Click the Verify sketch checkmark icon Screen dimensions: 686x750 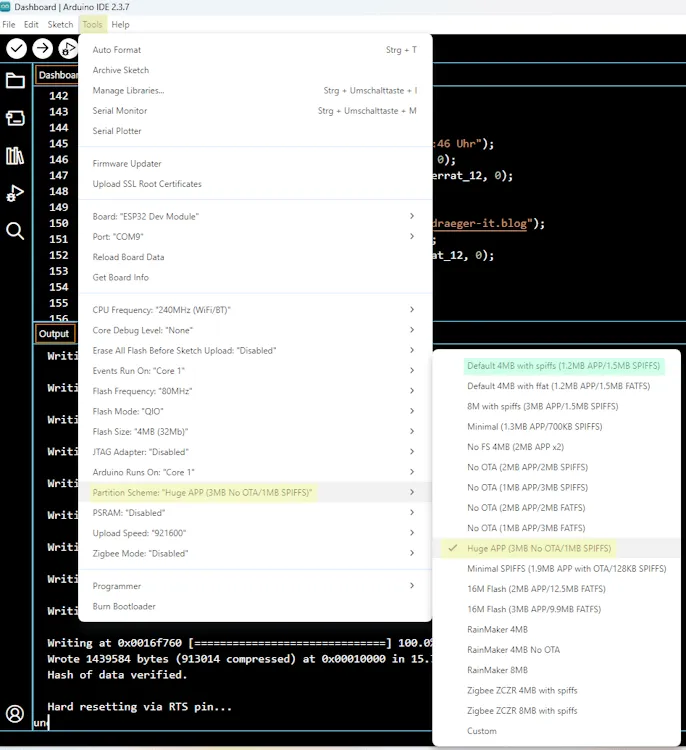tap(16, 48)
